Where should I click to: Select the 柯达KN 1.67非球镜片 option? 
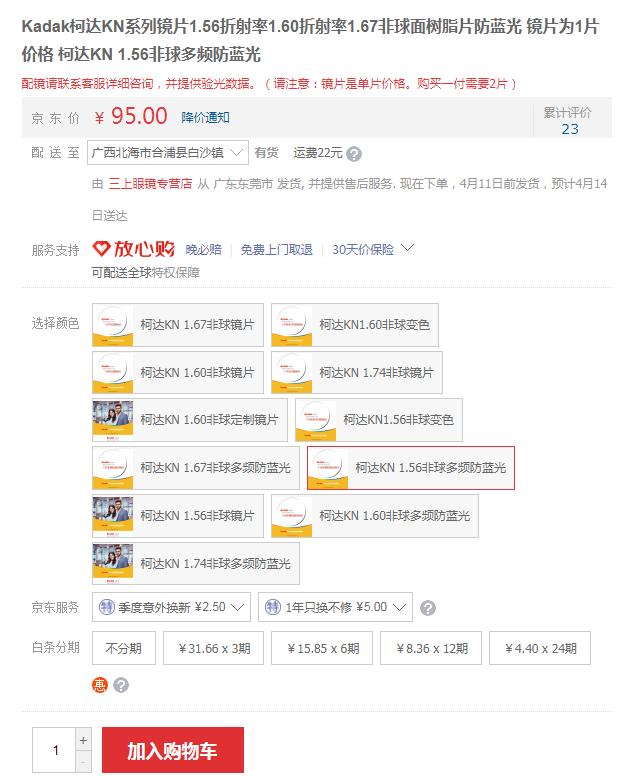click(178, 325)
